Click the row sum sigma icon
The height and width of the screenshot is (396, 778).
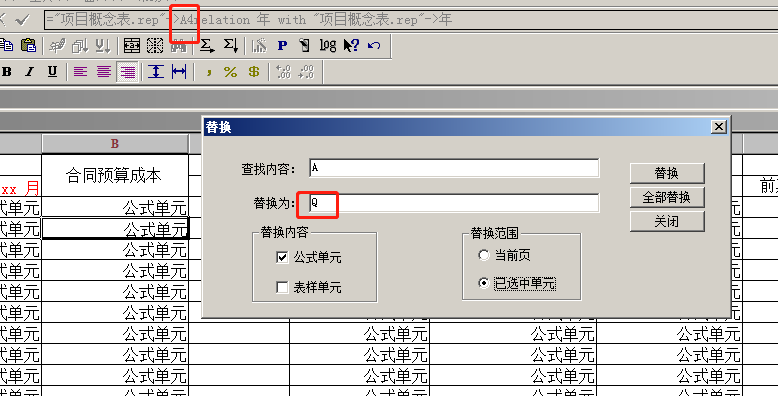click(x=206, y=46)
